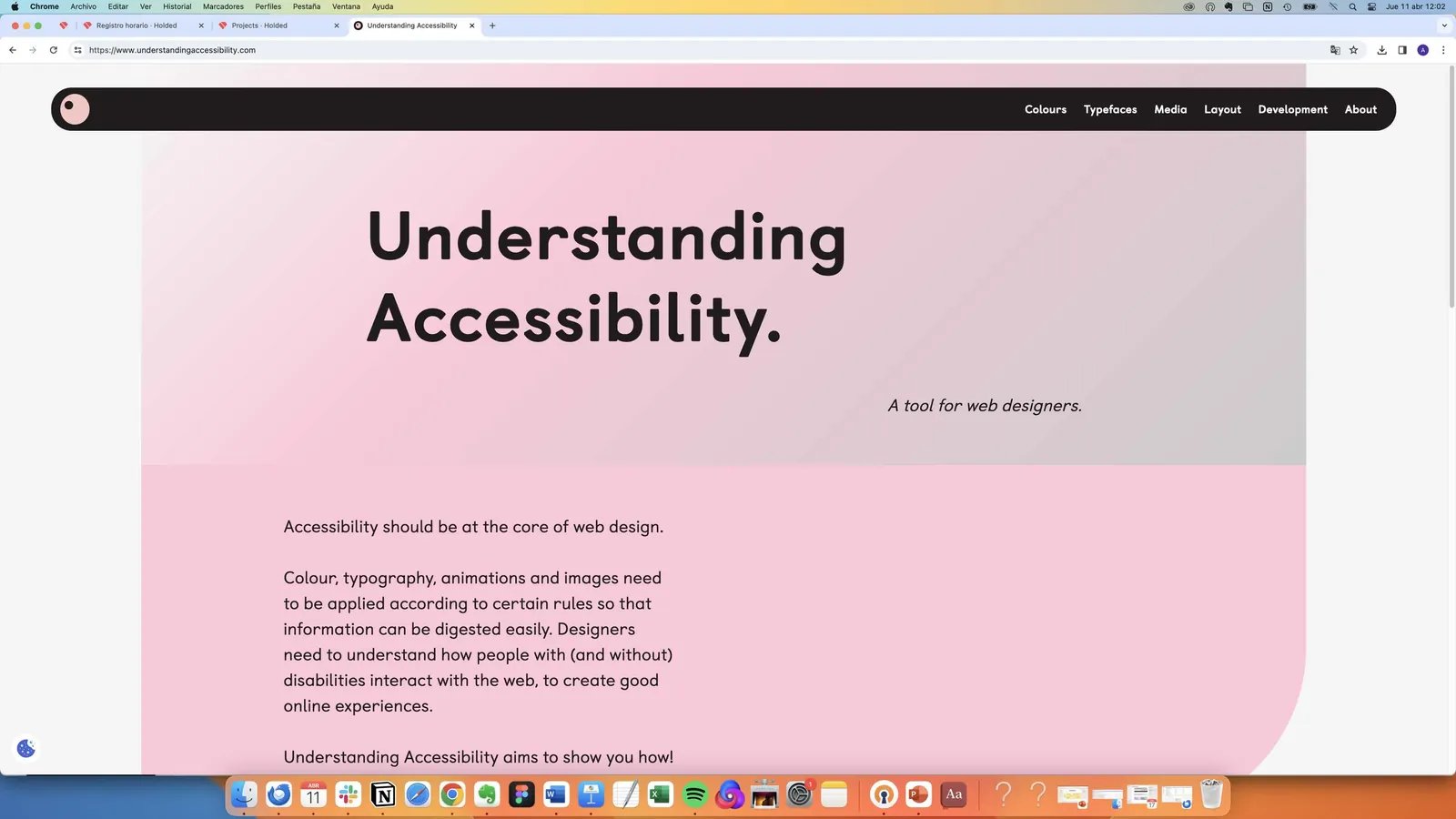1456x819 pixels.
Task: Bookmark this page with the star icon
Action: pos(1354,50)
